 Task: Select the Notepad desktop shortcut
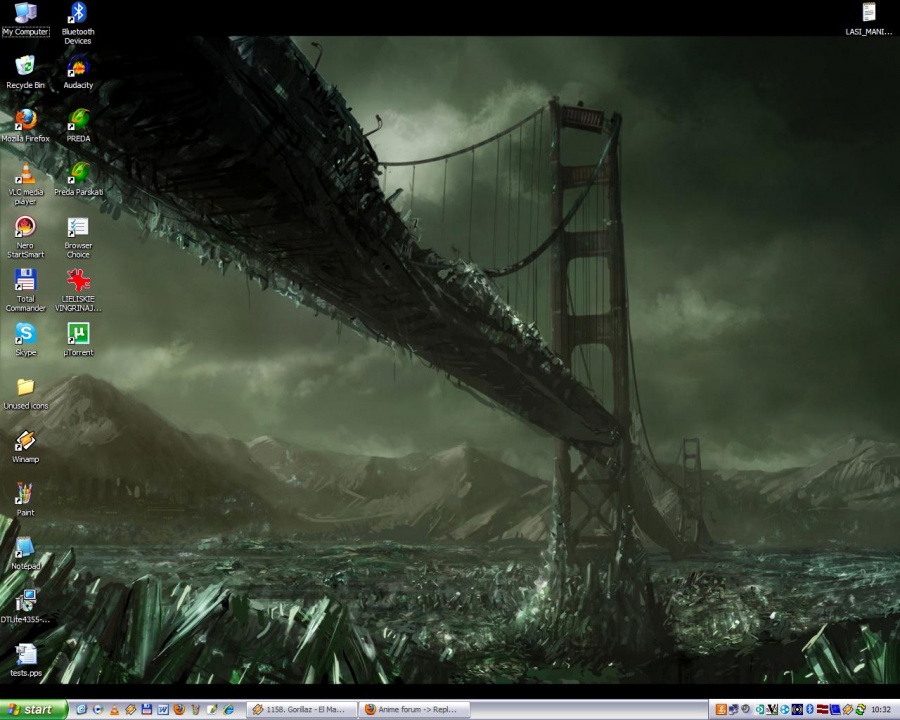pos(25,553)
